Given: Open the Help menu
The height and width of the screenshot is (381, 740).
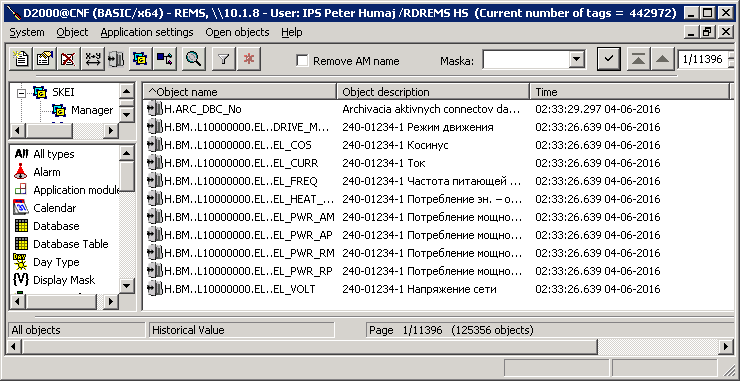Looking at the screenshot, I should 292,33.
